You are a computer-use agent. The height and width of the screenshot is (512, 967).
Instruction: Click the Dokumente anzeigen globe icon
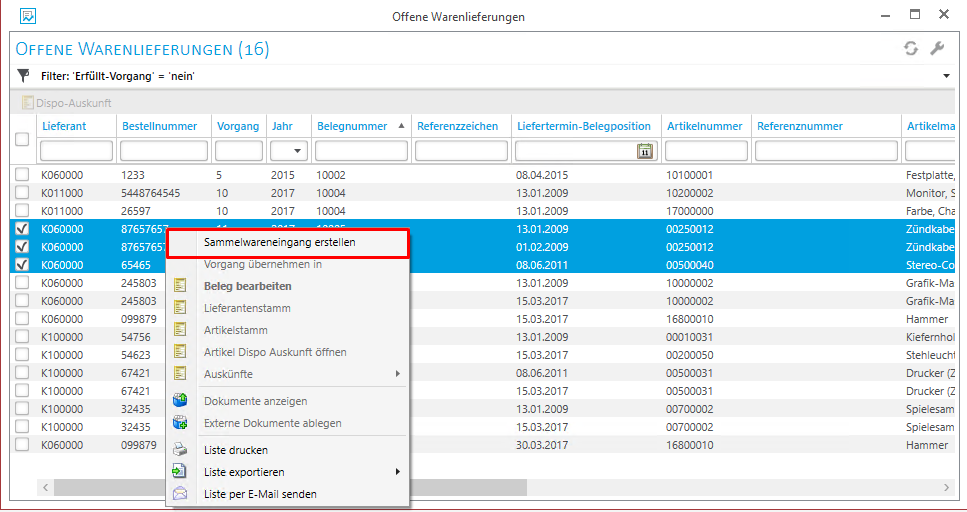[180, 401]
